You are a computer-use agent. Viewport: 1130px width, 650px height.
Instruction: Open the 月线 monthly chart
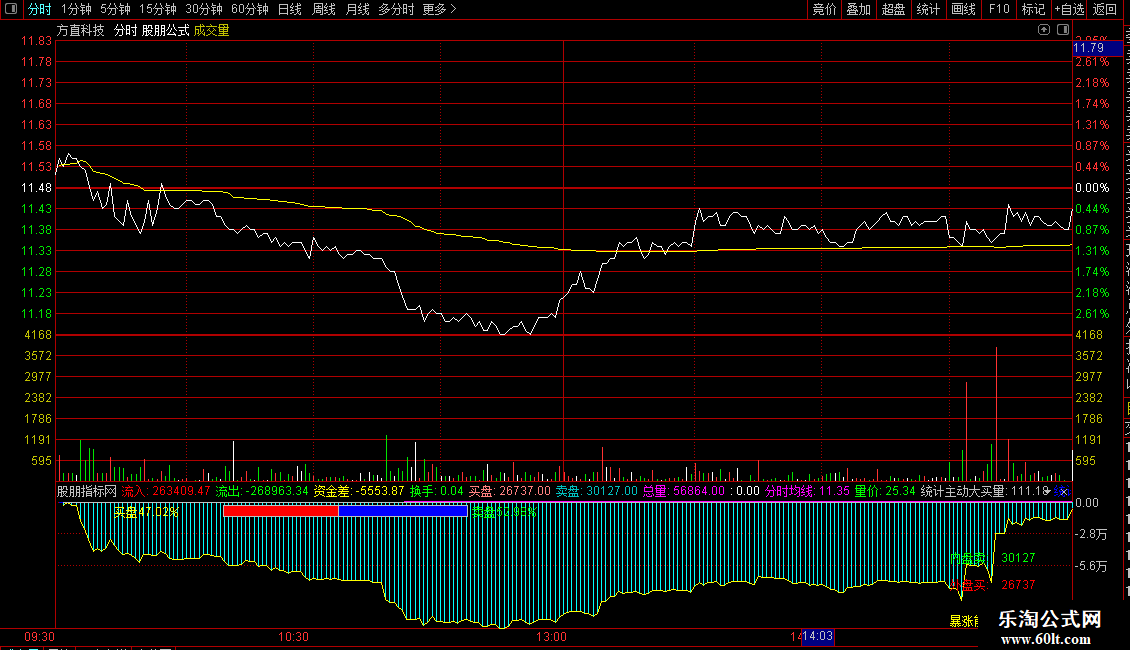(x=357, y=9)
